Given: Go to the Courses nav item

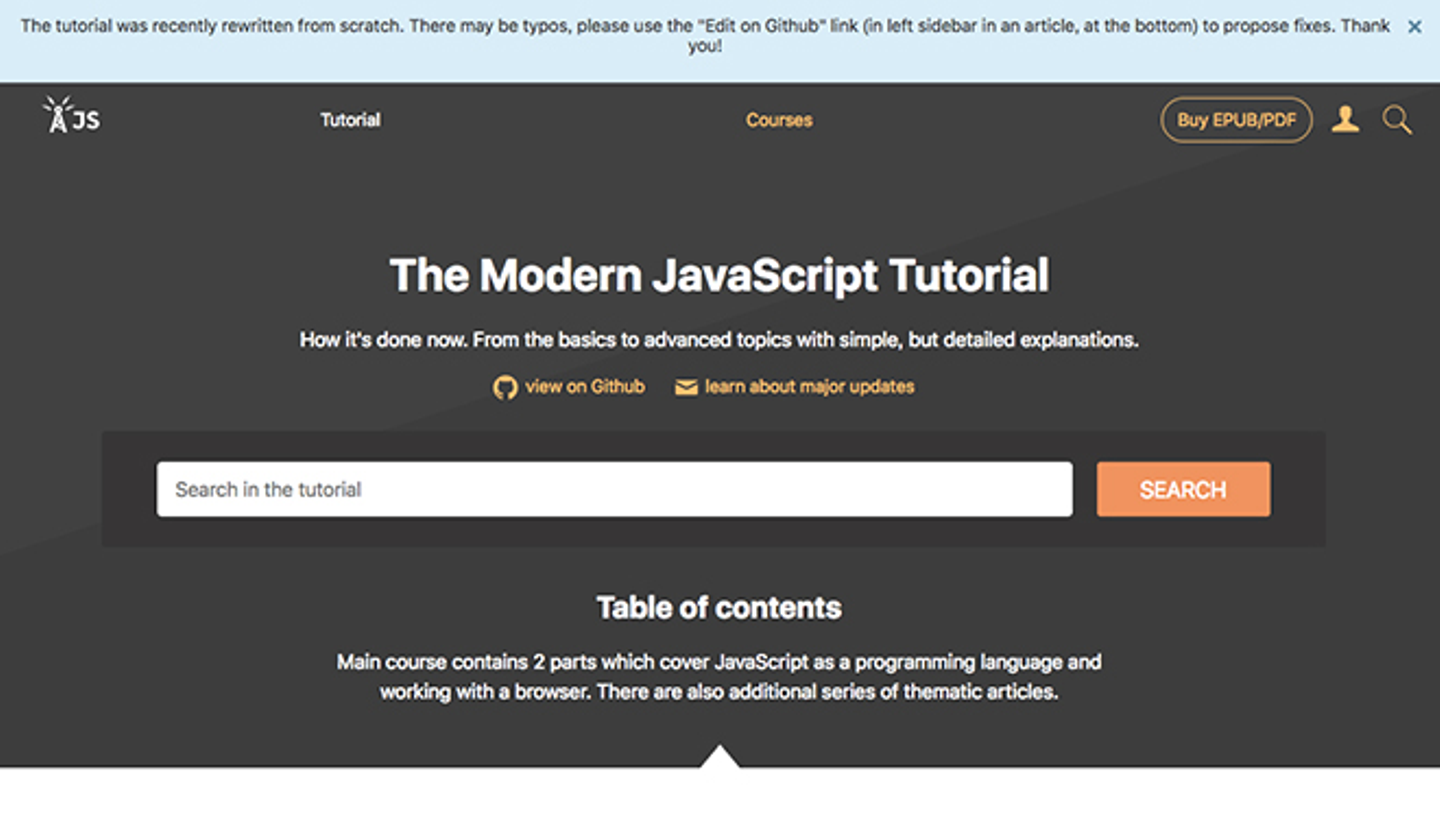Looking at the screenshot, I should pyautogui.click(x=779, y=120).
